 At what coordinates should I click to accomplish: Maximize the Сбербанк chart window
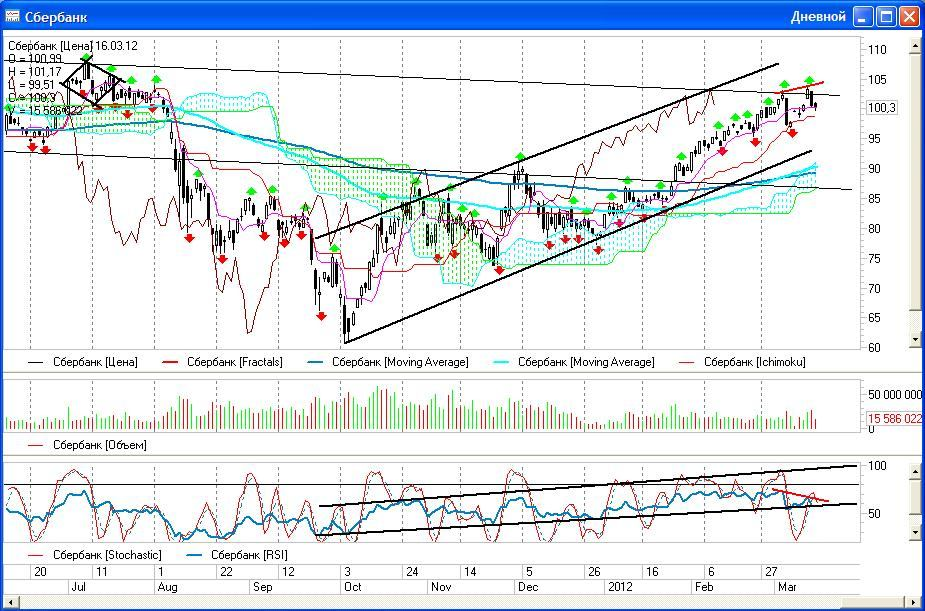887,16
